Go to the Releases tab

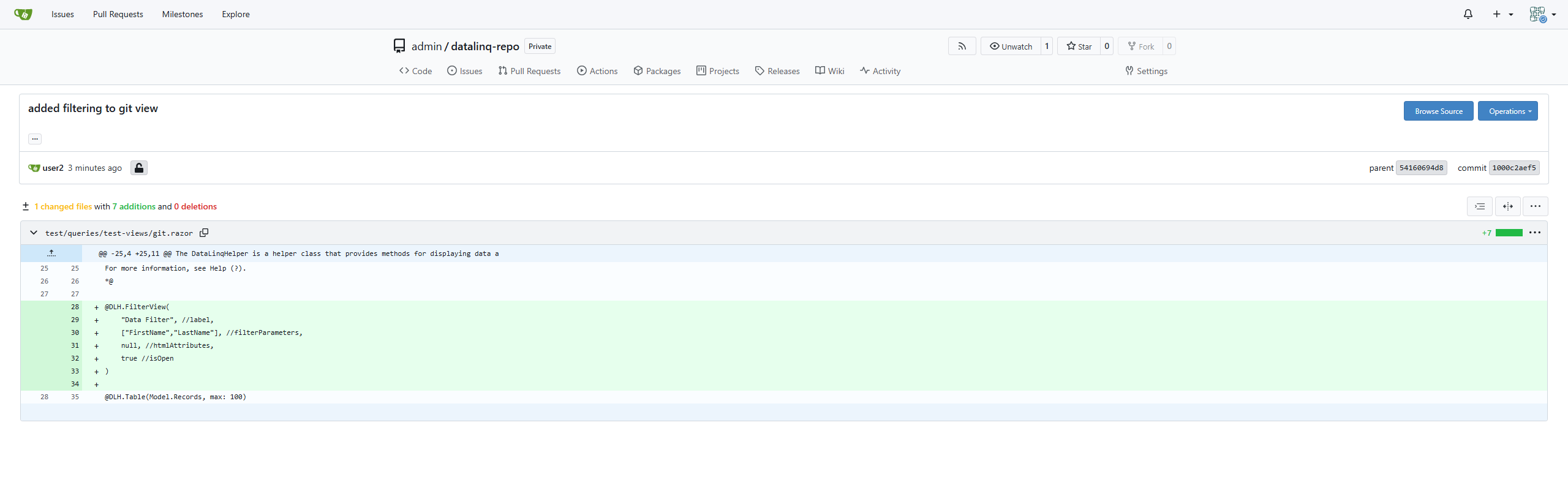[777, 71]
